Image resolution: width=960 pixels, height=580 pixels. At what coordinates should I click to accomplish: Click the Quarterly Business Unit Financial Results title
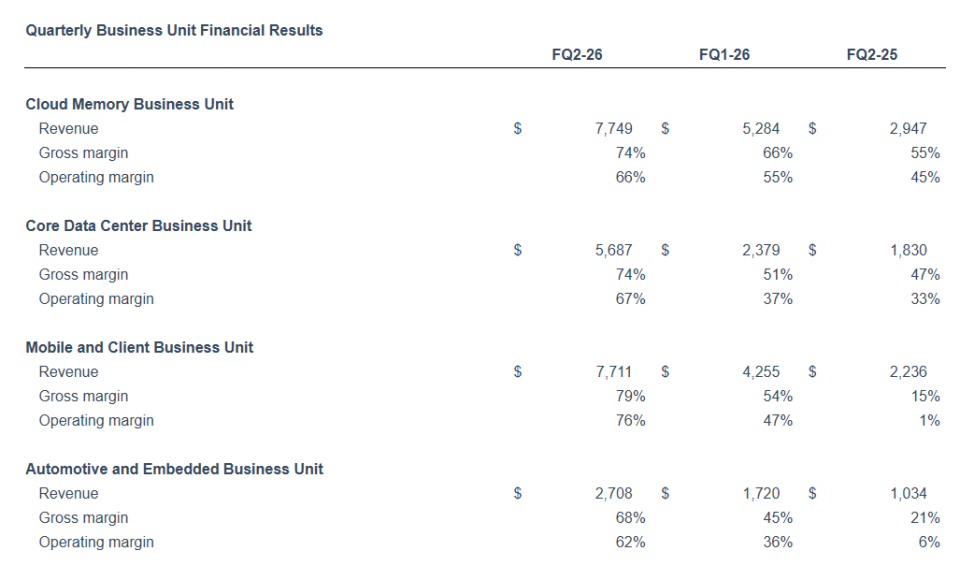click(x=174, y=31)
